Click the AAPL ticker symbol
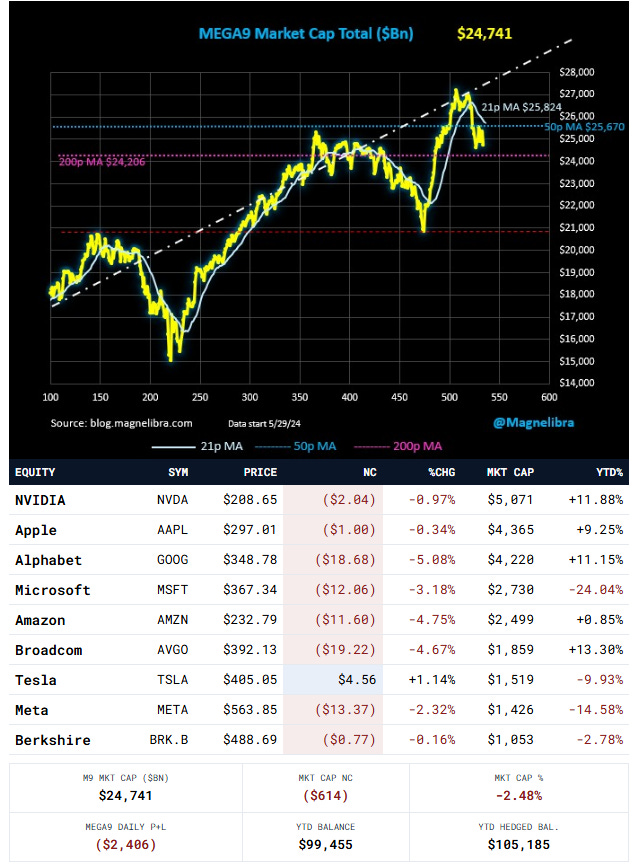634x864 pixels. point(172,530)
